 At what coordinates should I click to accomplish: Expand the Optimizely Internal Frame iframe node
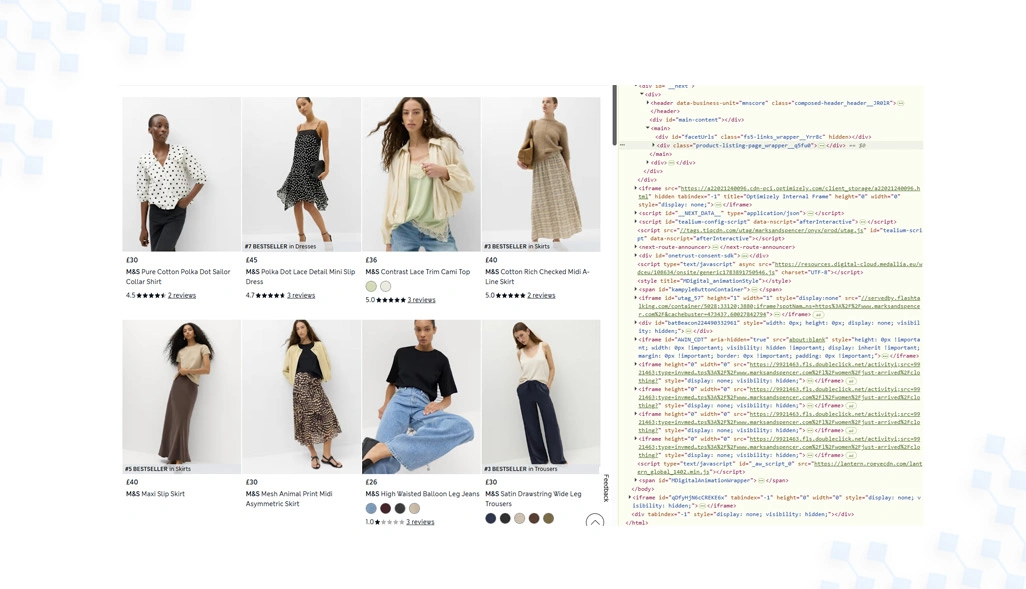coord(635,188)
